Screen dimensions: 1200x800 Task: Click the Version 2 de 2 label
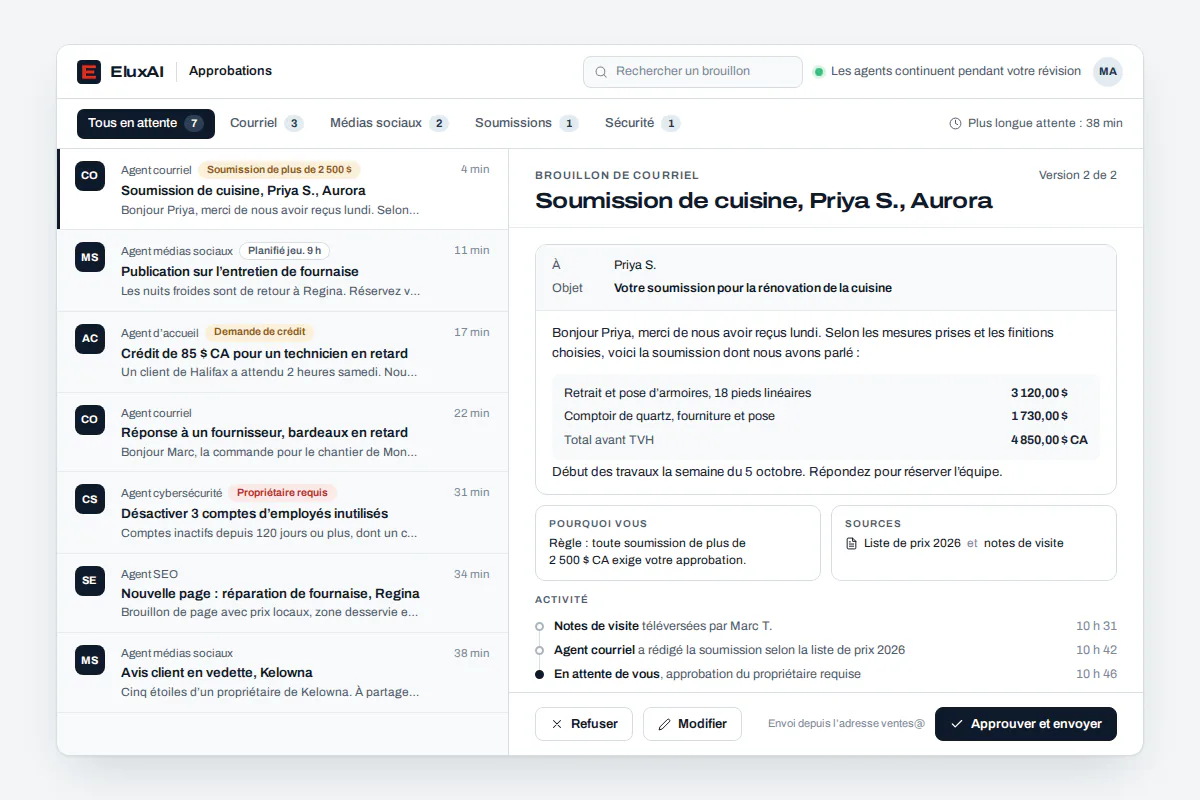pos(1078,175)
